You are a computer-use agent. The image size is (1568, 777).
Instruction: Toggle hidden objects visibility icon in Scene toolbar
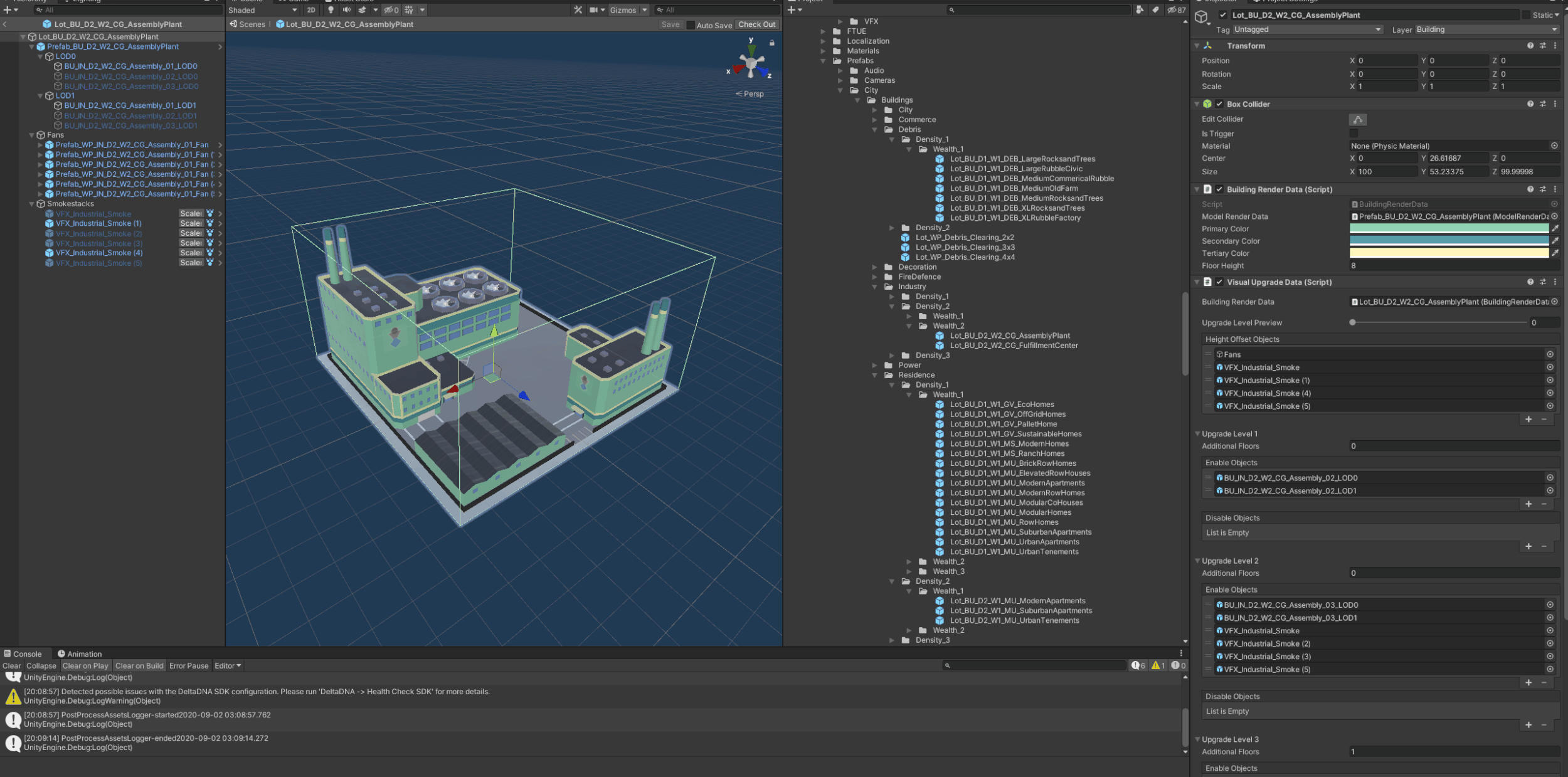tap(391, 10)
